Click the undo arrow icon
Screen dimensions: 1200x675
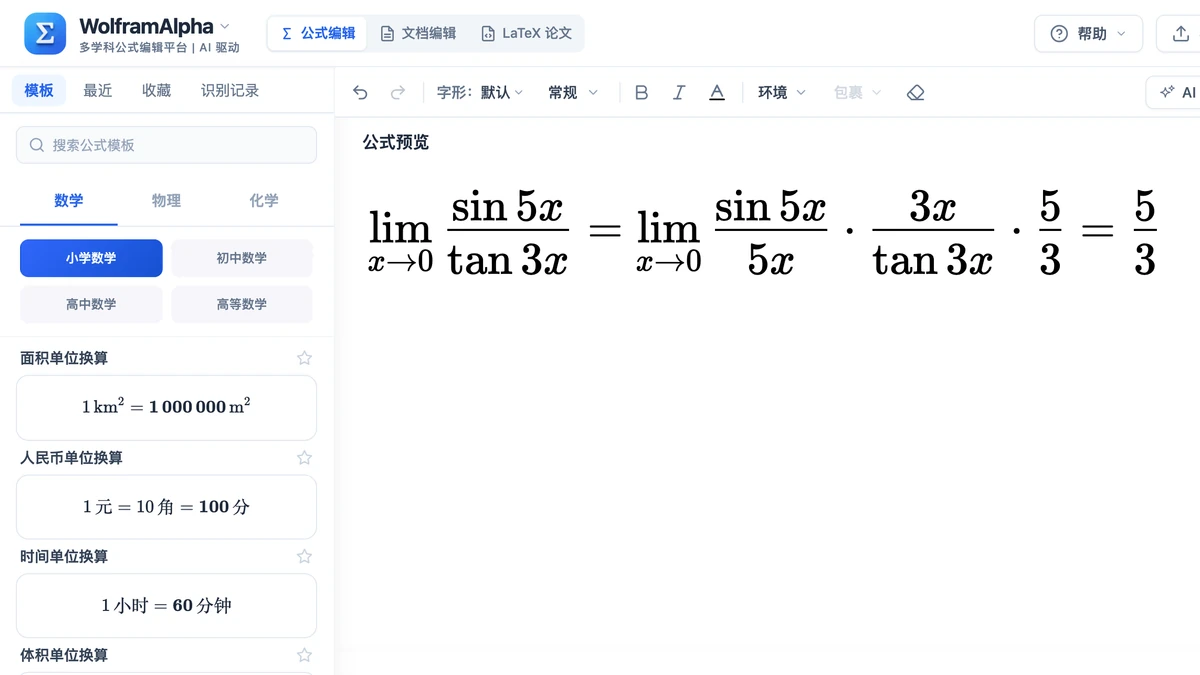(361, 93)
